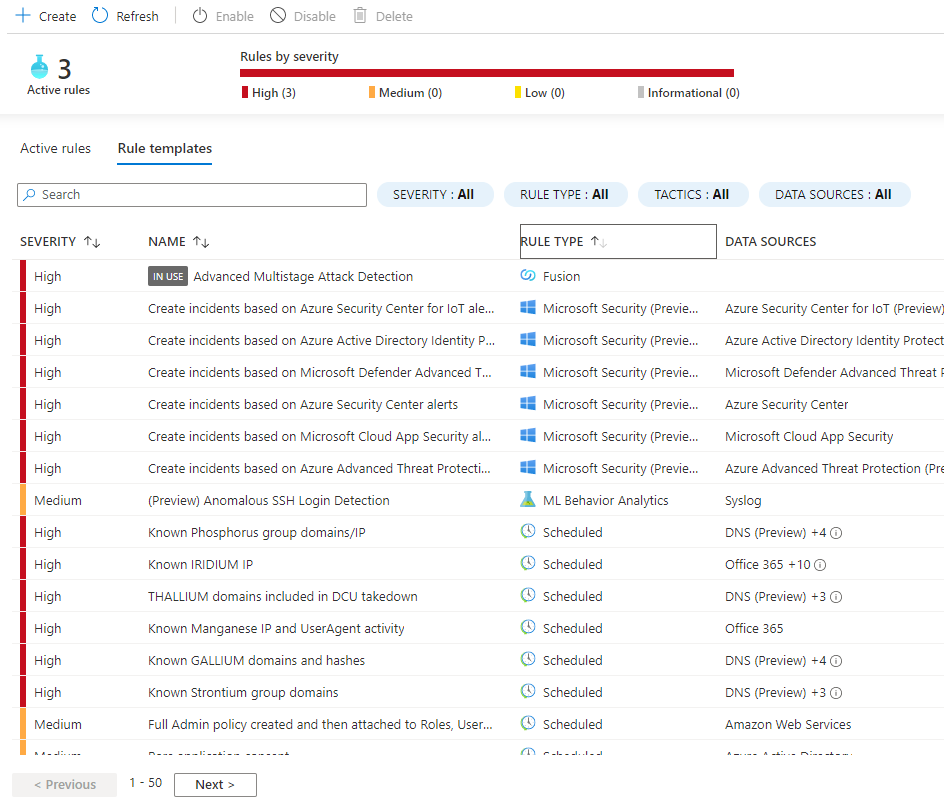This screenshot has width=944, height=806.
Task: Click the Low (0) yellow legend swatch
Action: tap(518, 92)
